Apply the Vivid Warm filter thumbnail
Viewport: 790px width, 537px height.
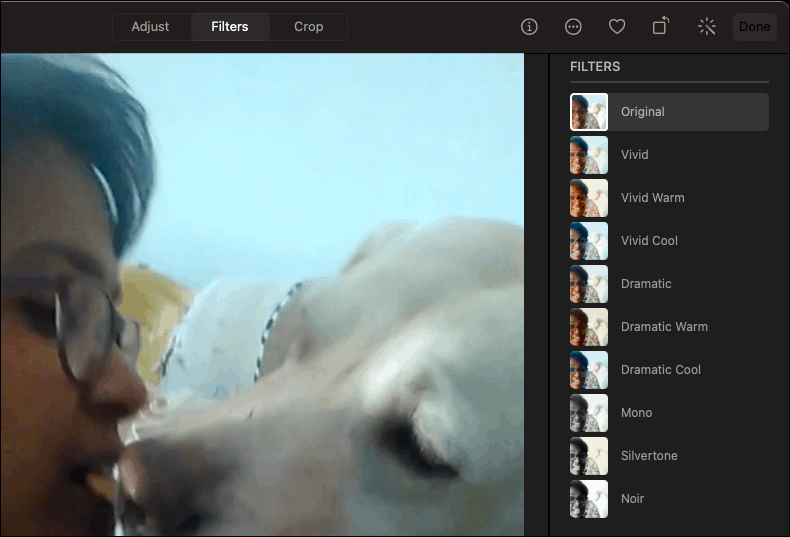588,198
